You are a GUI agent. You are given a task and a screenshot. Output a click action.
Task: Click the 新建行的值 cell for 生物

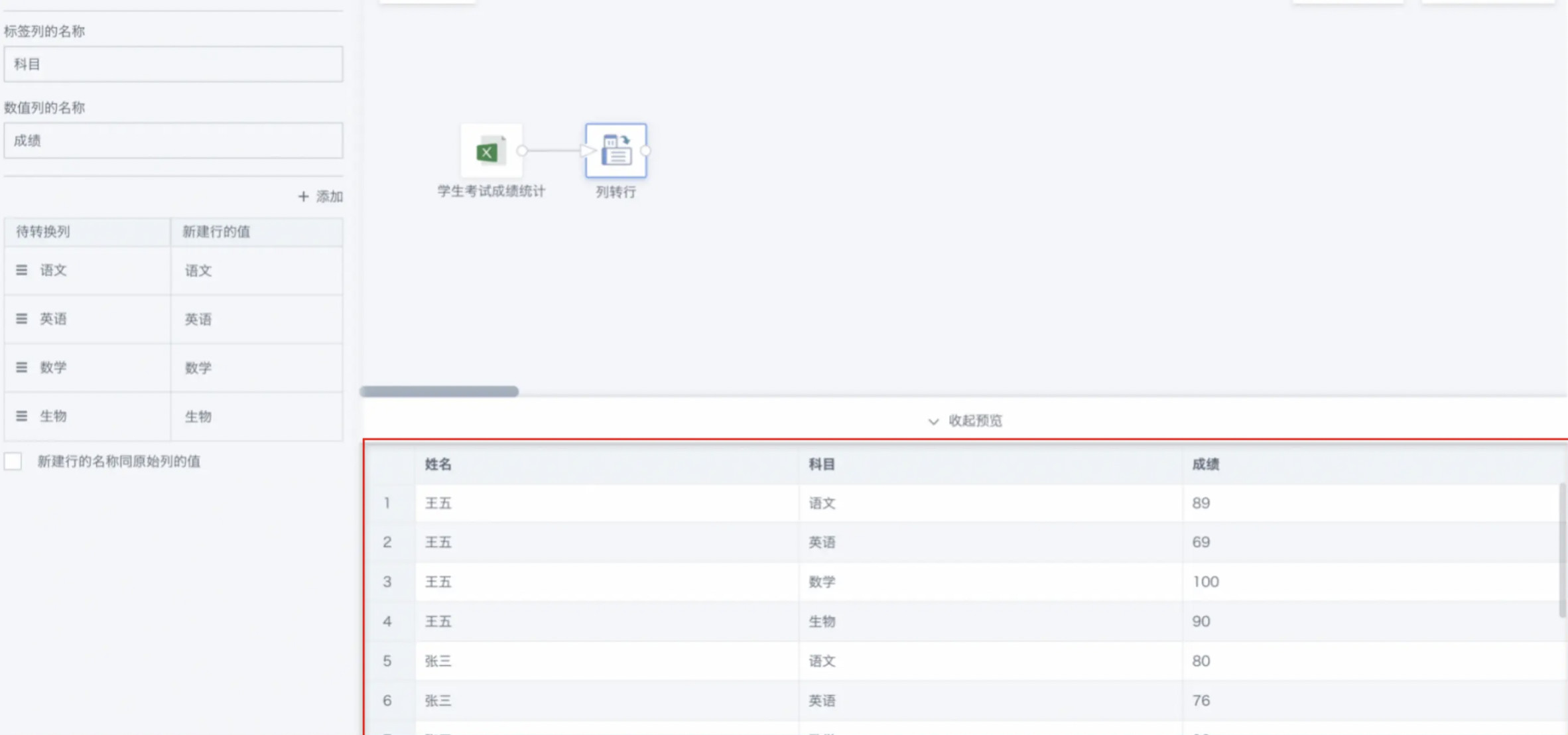[257, 417]
